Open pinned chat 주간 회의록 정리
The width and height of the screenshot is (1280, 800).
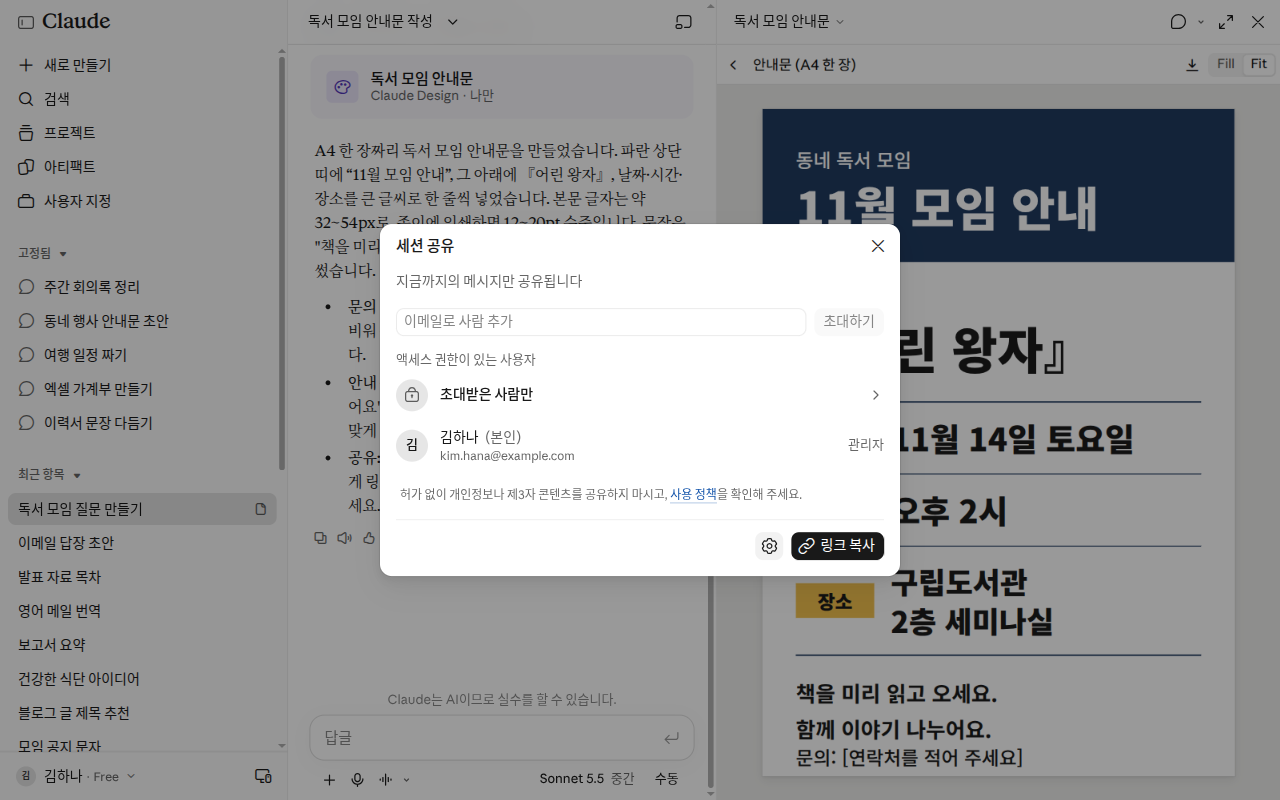pyautogui.click(x=143, y=287)
